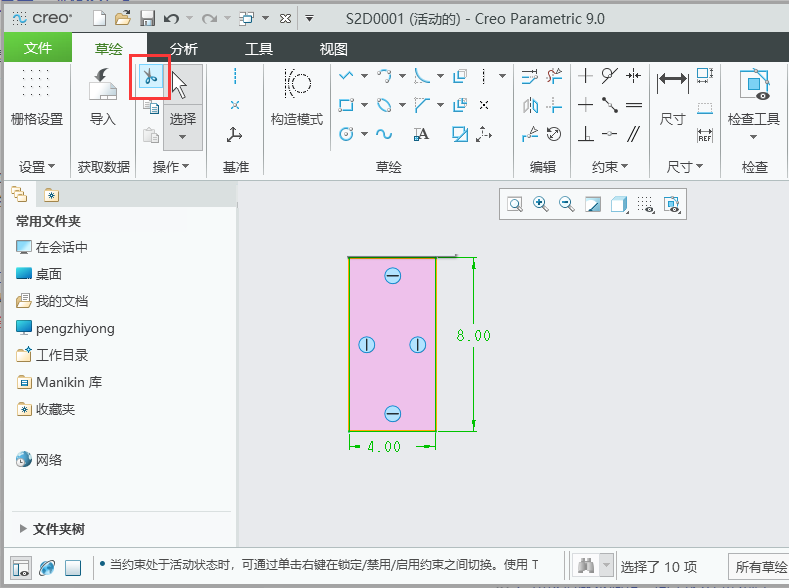This screenshot has height=588, width=789.
Task: Select the Rectangle sketch tool
Action: point(346,105)
